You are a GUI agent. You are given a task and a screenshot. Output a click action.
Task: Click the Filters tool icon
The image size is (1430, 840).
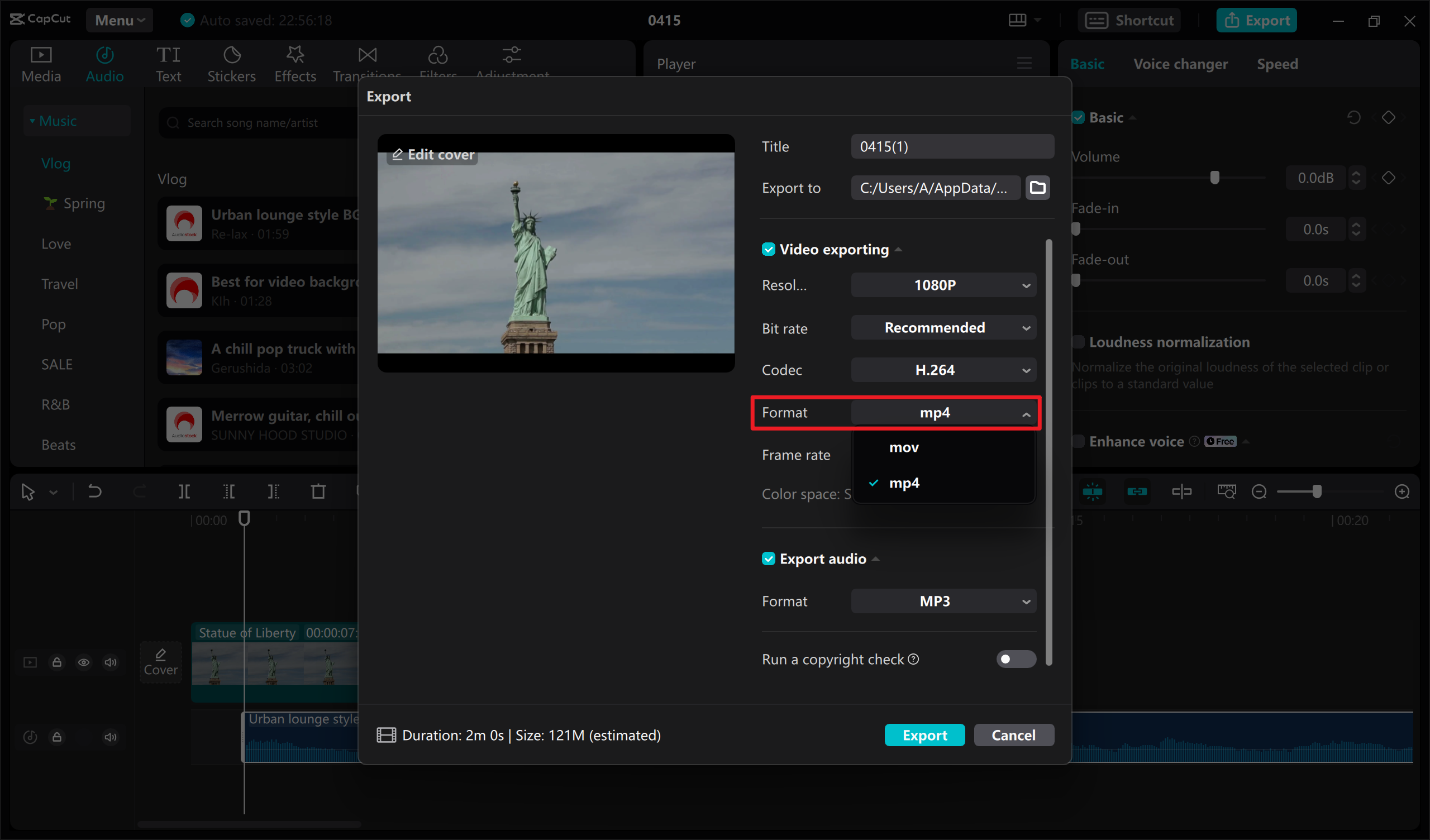(x=437, y=55)
